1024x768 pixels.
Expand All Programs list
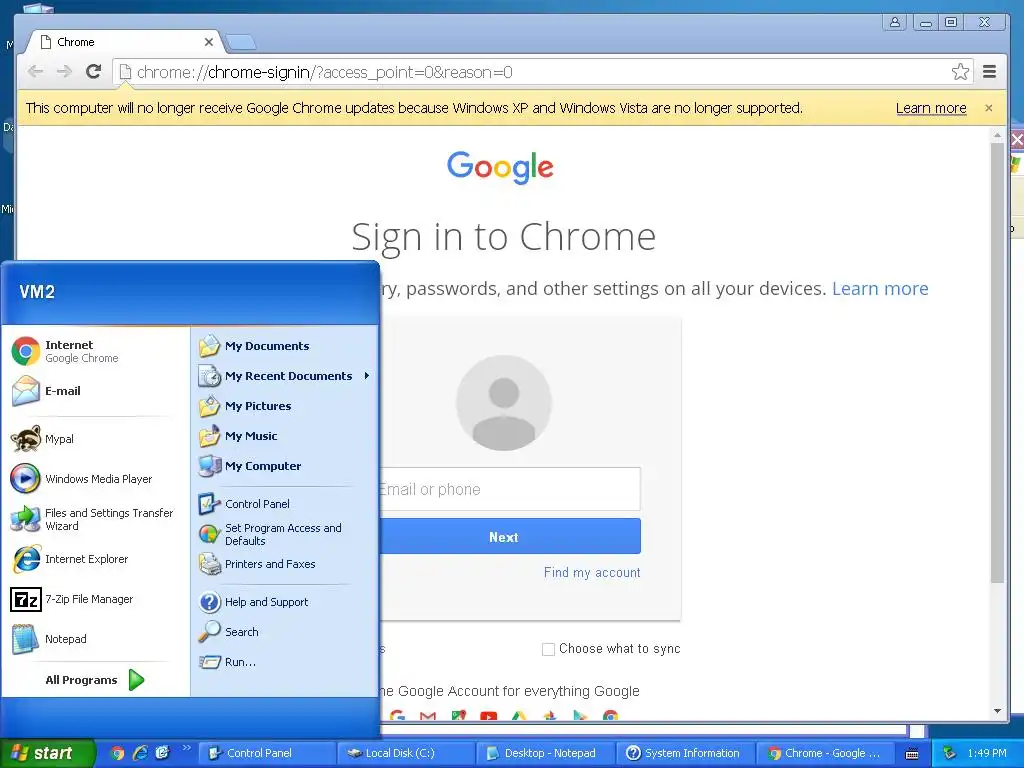tap(95, 680)
